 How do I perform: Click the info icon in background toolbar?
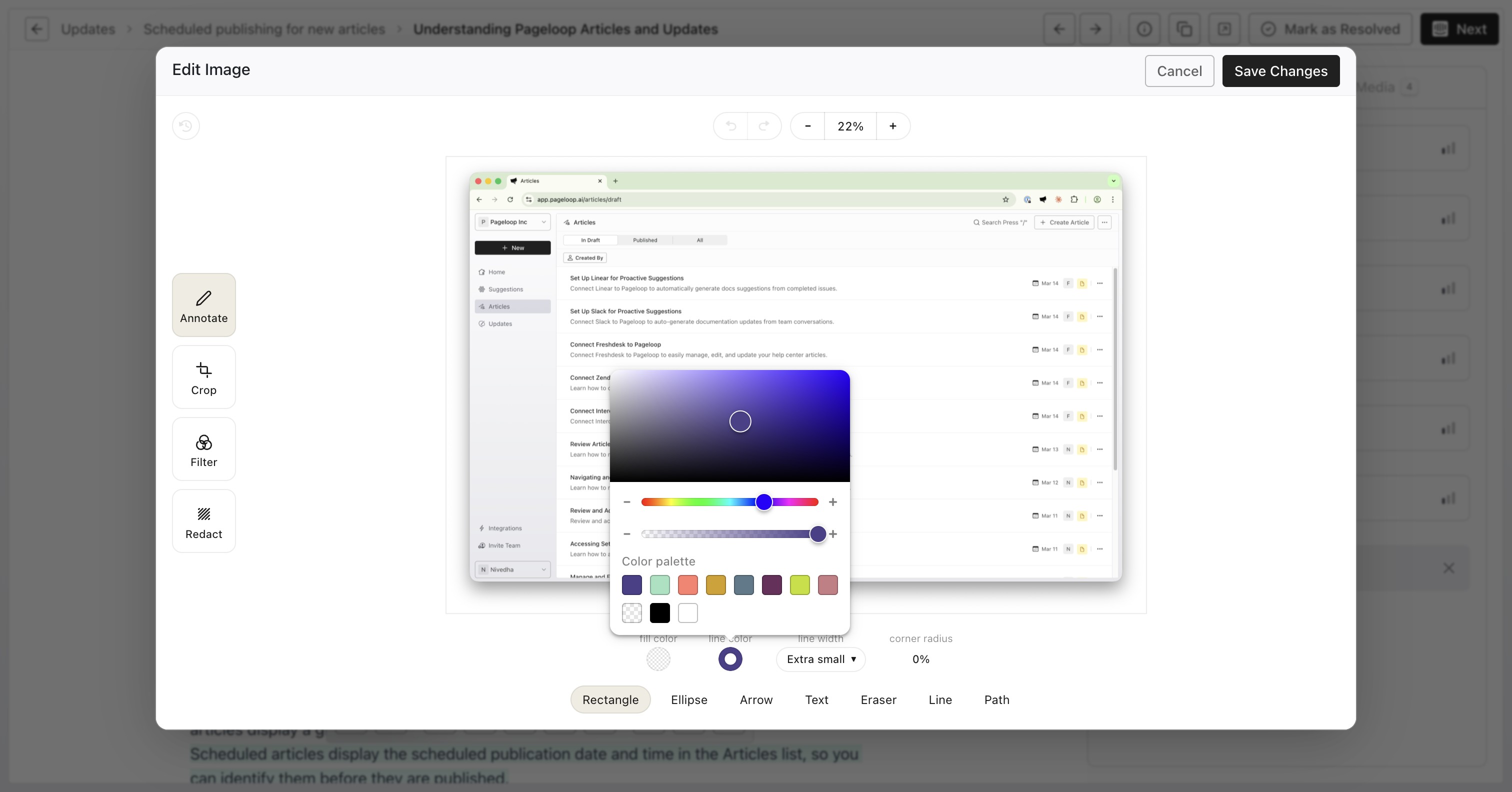pos(1144,29)
